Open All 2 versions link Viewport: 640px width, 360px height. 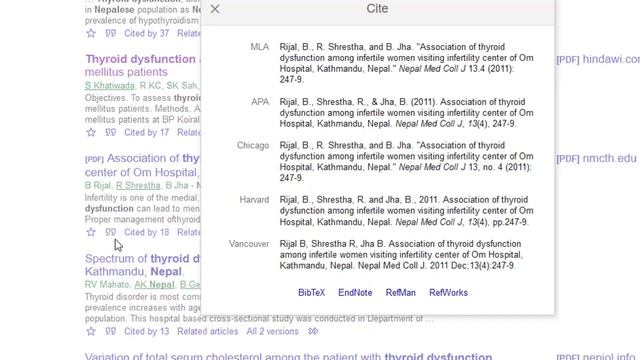[x=272, y=331]
